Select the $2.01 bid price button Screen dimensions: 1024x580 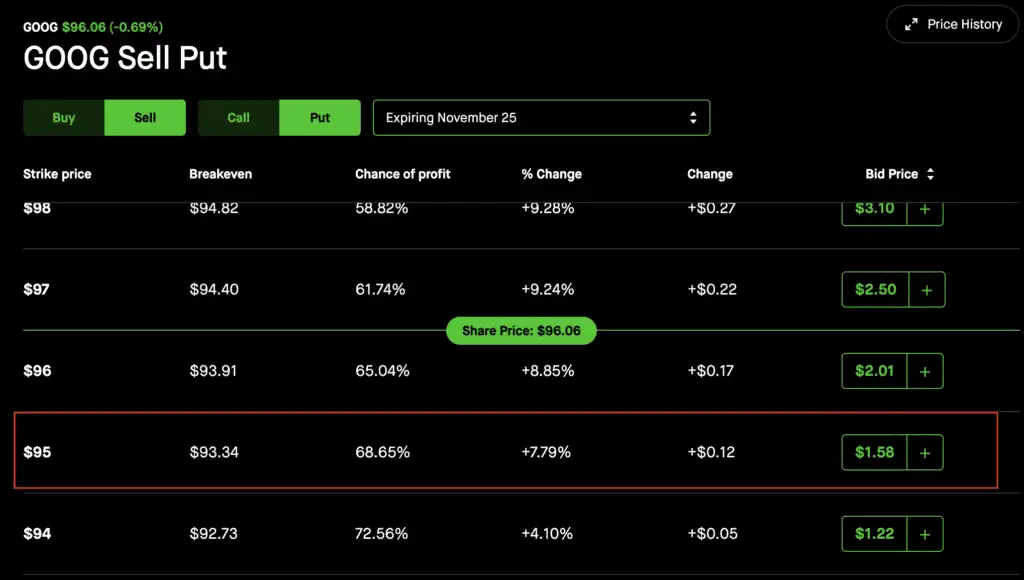pos(874,371)
